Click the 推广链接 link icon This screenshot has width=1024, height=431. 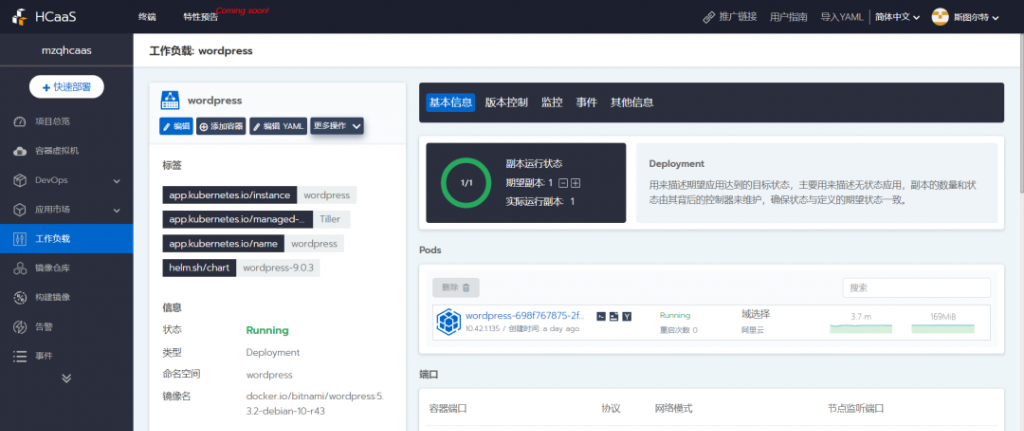coord(709,17)
